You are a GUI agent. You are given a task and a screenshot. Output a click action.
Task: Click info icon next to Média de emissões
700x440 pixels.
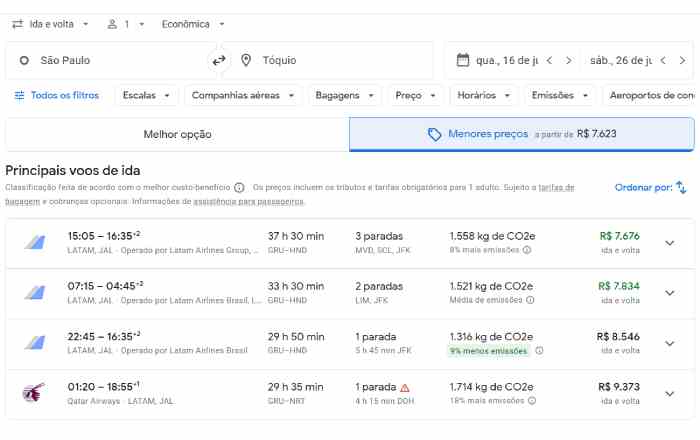tap(530, 300)
